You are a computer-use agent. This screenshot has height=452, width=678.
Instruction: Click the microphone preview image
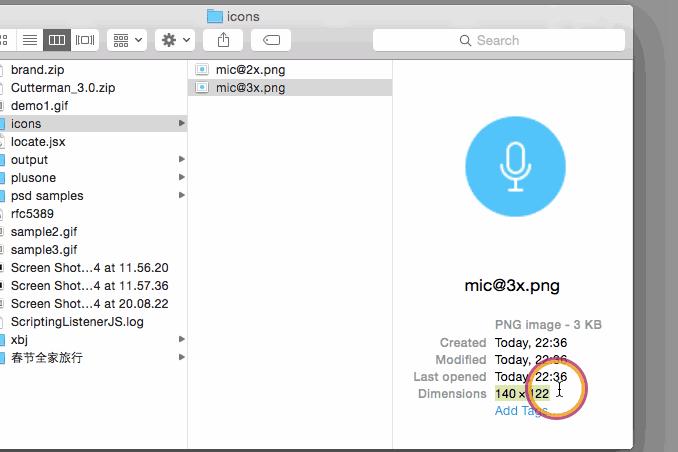coord(515,167)
